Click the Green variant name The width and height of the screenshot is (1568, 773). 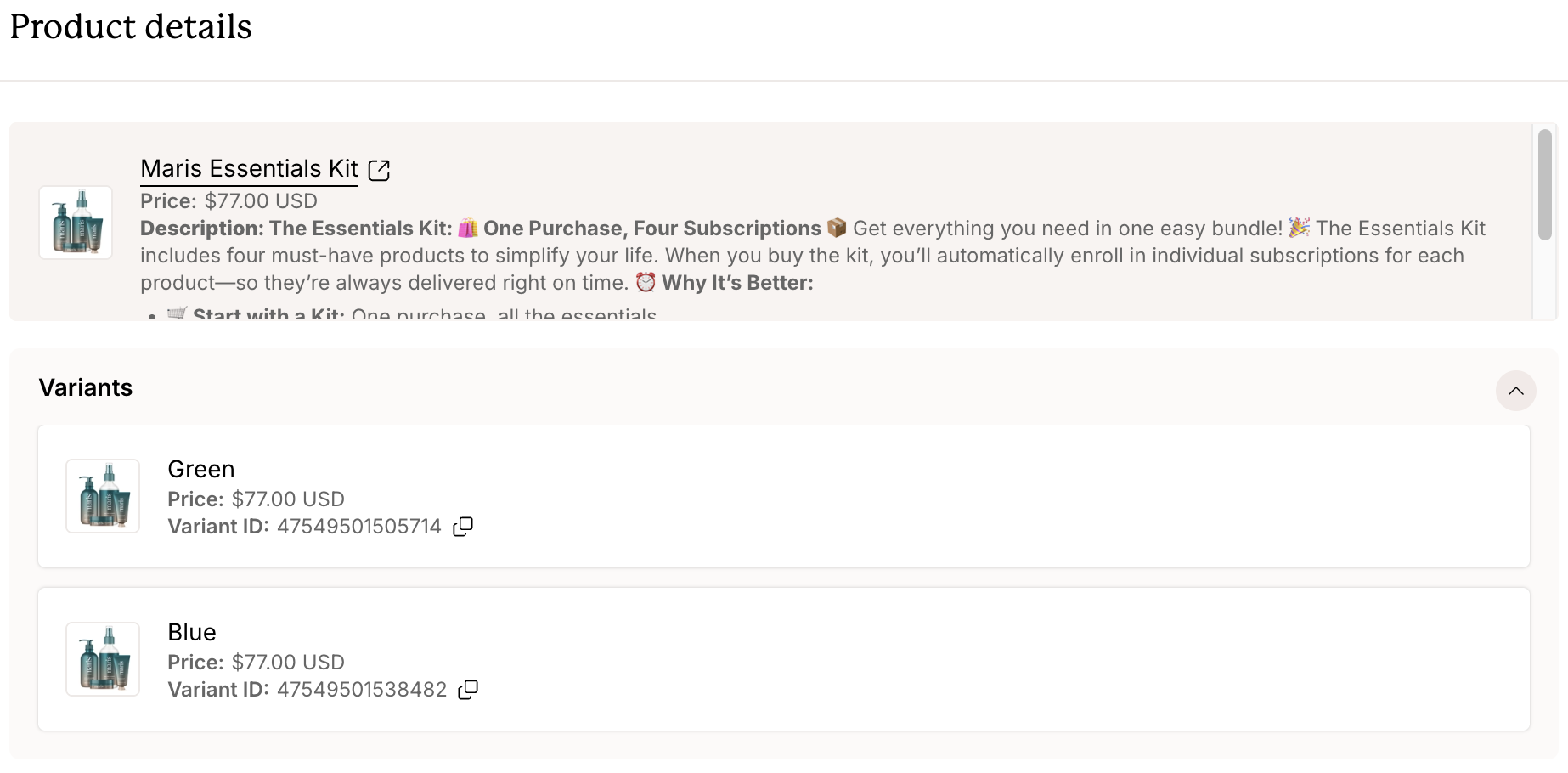201,470
